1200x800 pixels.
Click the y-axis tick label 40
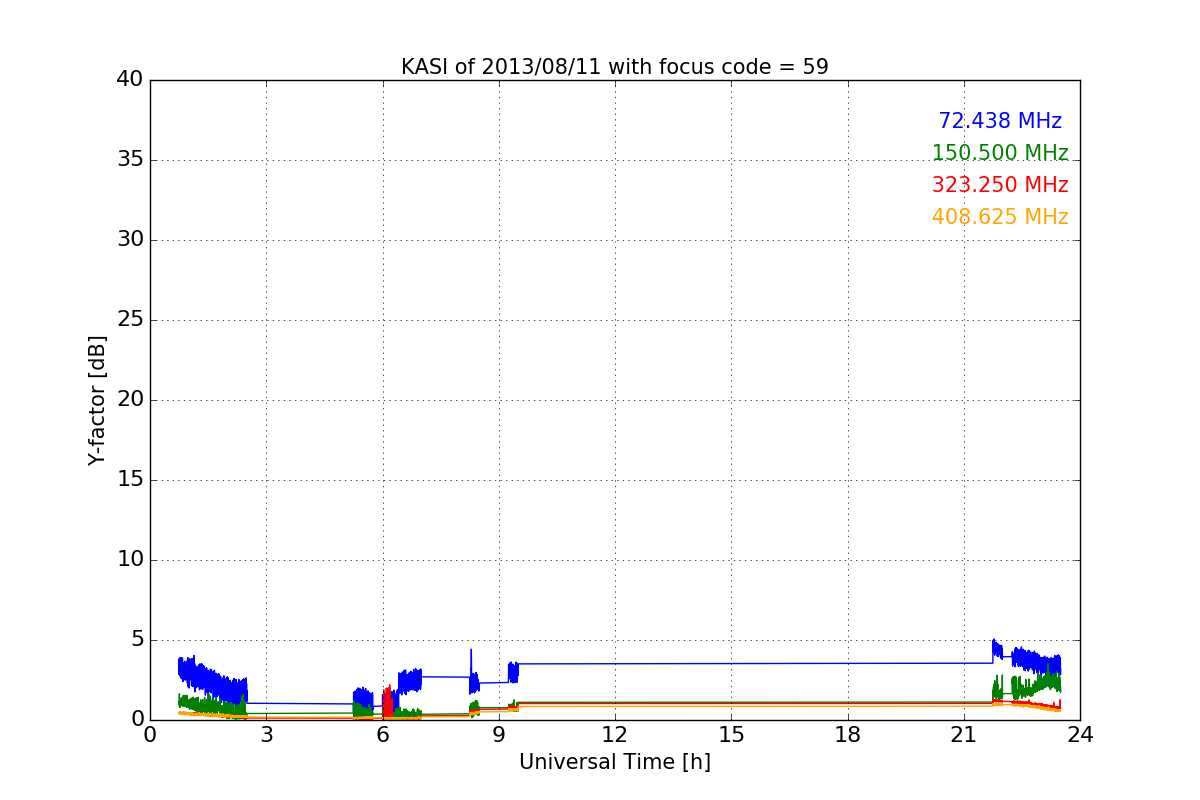tap(130, 80)
